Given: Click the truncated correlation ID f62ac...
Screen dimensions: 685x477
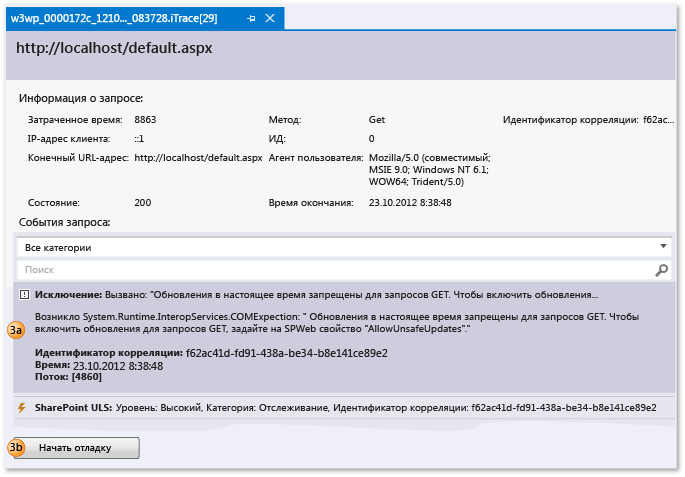Looking at the screenshot, I should tap(658, 120).
